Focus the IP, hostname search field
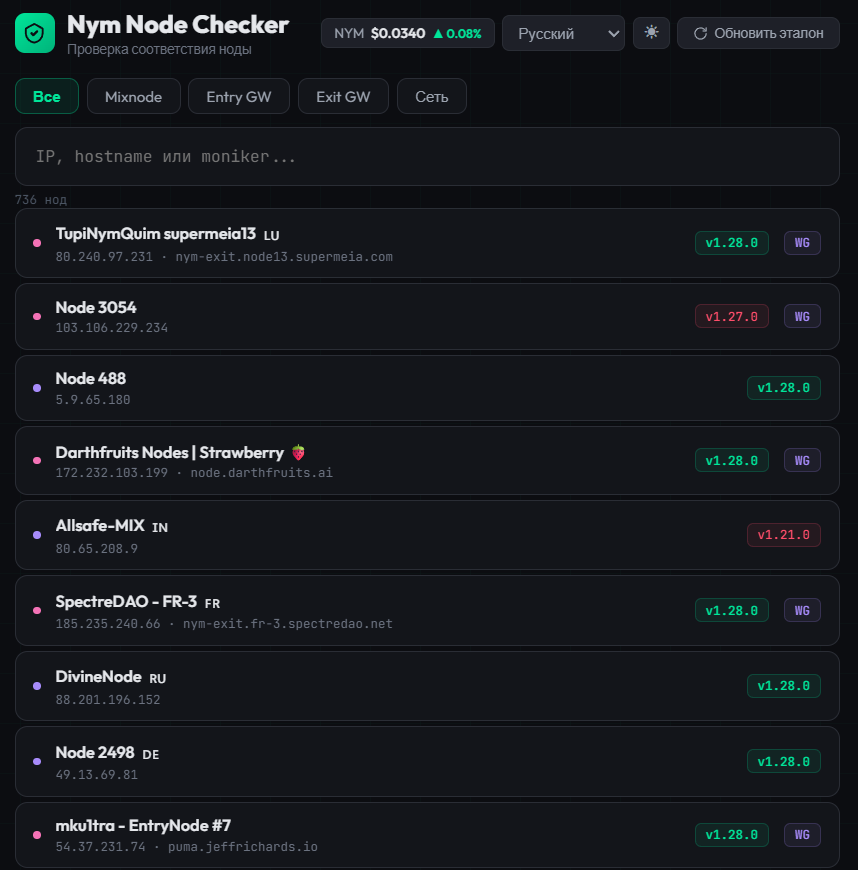 pyautogui.click(x=427, y=157)
